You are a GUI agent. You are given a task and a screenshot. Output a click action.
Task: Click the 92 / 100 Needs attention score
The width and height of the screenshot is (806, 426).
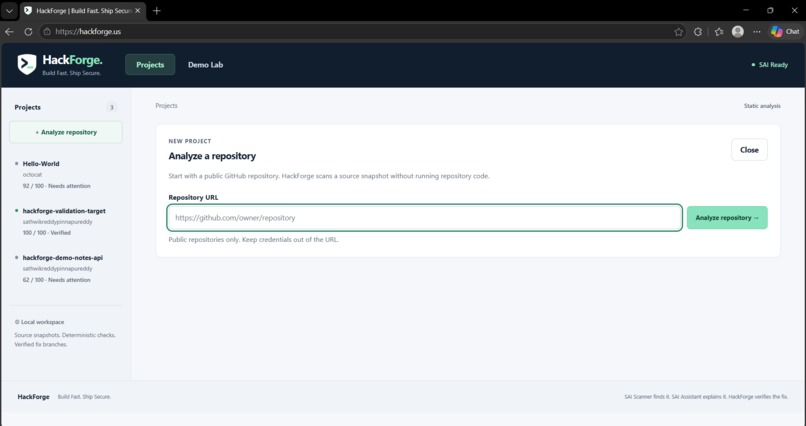(x=57, y=186)
